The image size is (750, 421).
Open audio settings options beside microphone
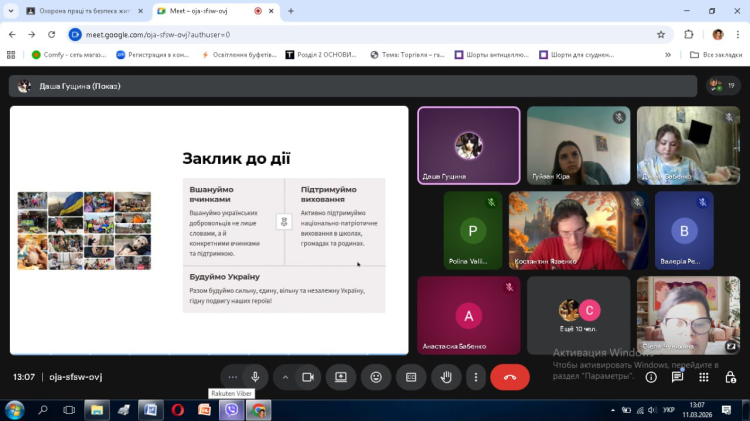click(x=233, y=377)
